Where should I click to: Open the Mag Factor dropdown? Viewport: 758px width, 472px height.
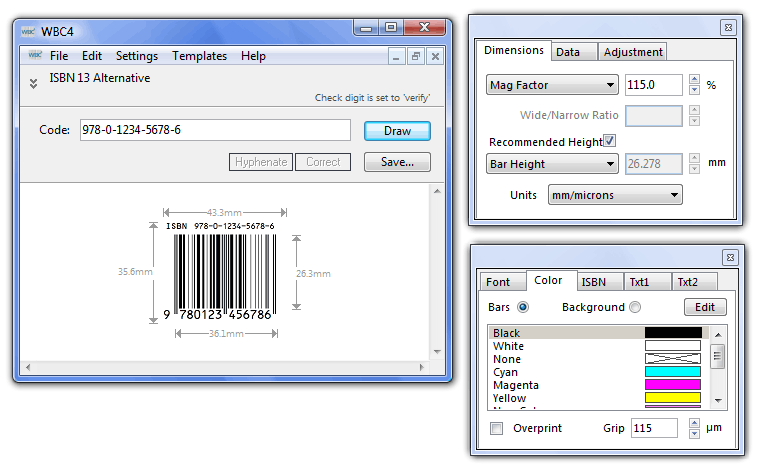point(551,85)
